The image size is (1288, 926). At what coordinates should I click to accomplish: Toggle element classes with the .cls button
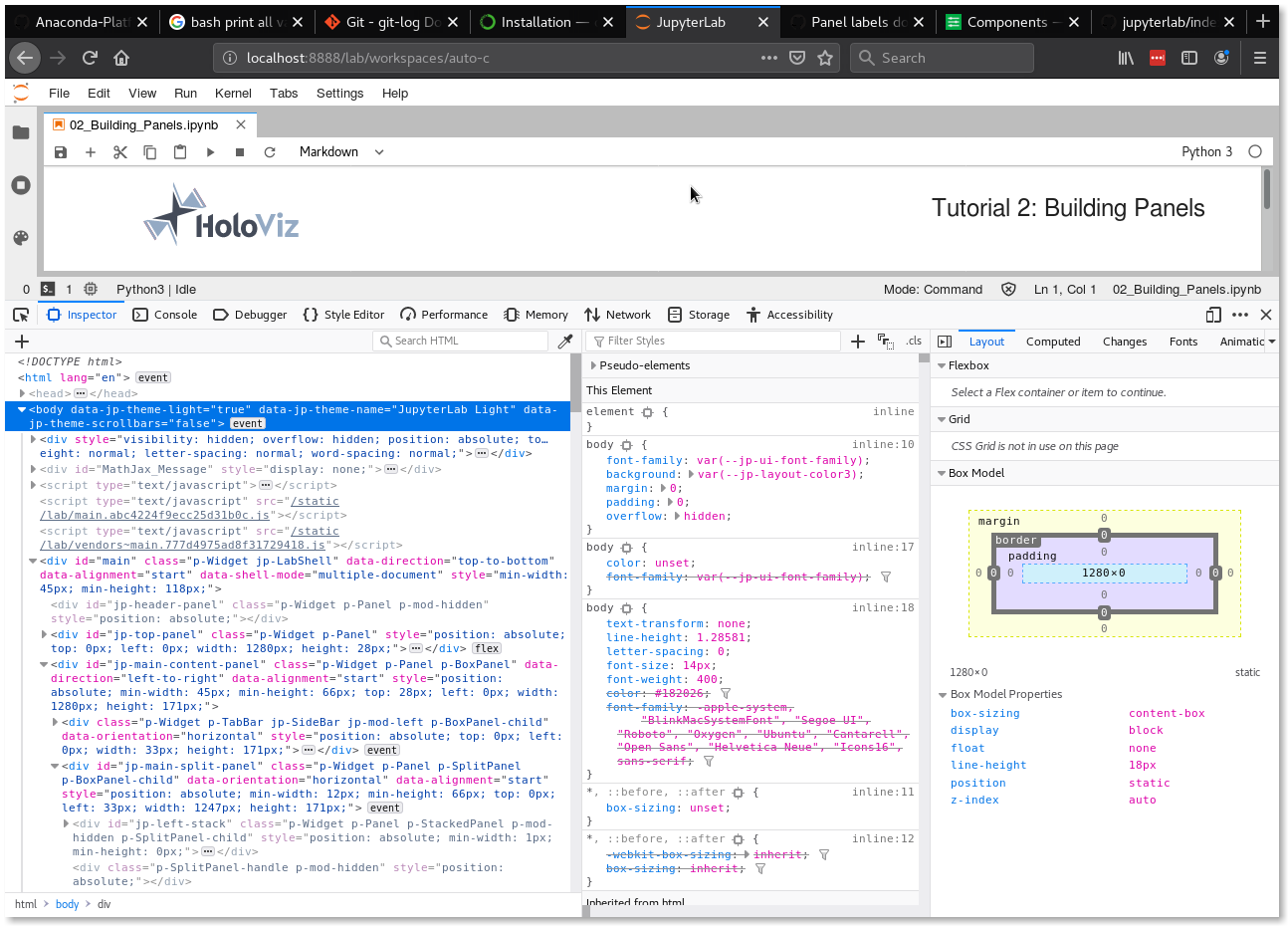[914, 341]
